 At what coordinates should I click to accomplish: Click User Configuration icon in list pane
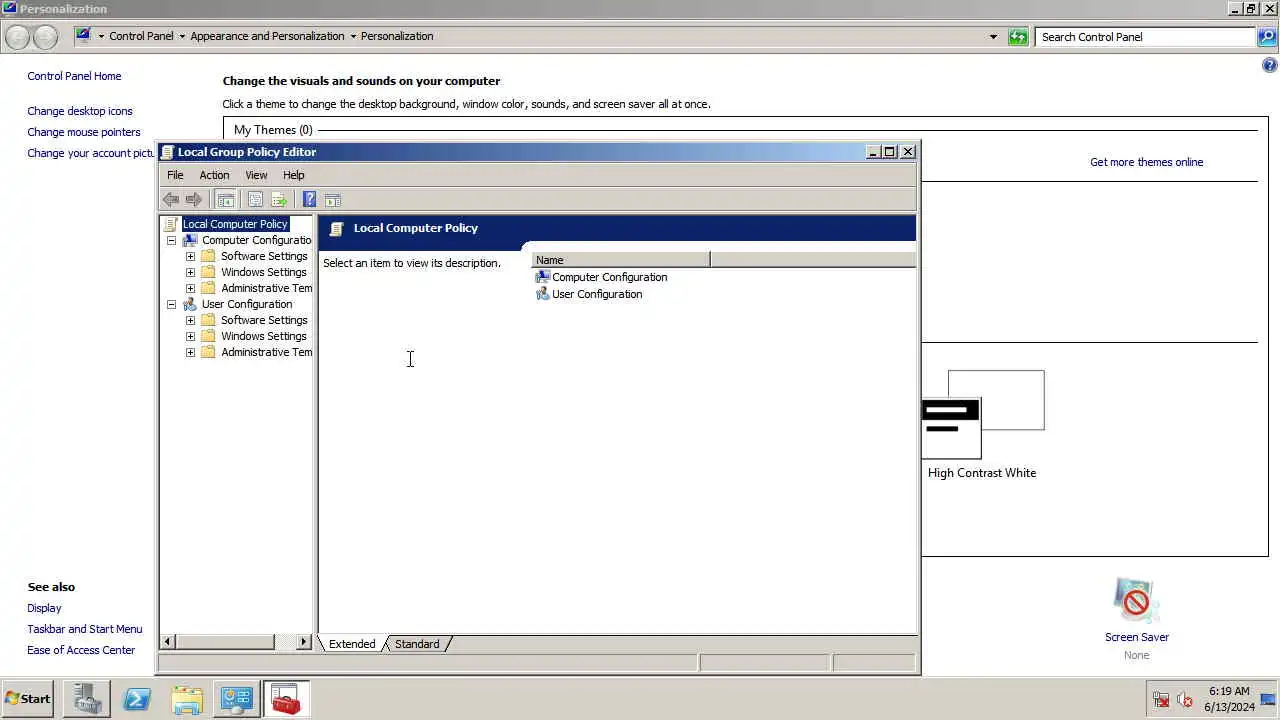(x=542, y=294)
